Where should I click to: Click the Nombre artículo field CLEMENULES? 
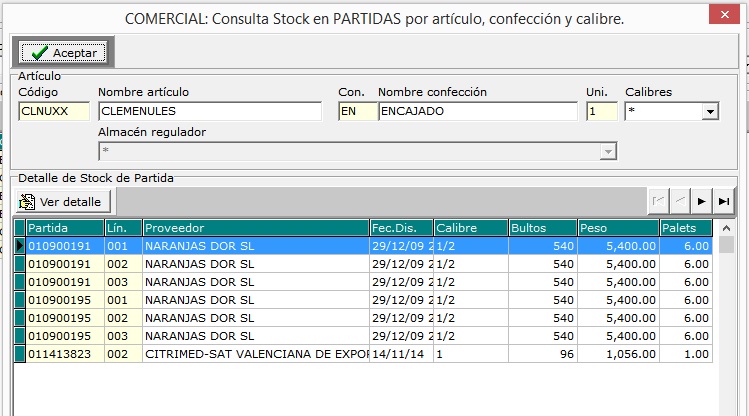[x=209, y=112]
